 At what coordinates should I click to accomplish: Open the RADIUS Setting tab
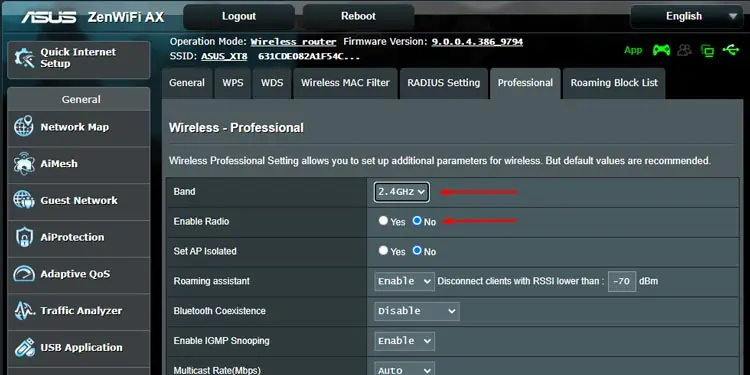tap(443, 83)
